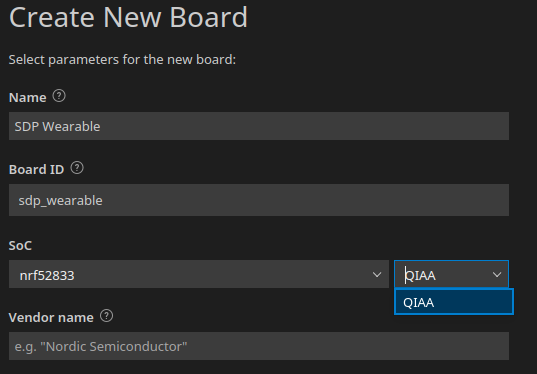Click the Vendor name question mark icon
Image resolution: width=537 pixels, height=374 pixels.
[x=107, y=316]
